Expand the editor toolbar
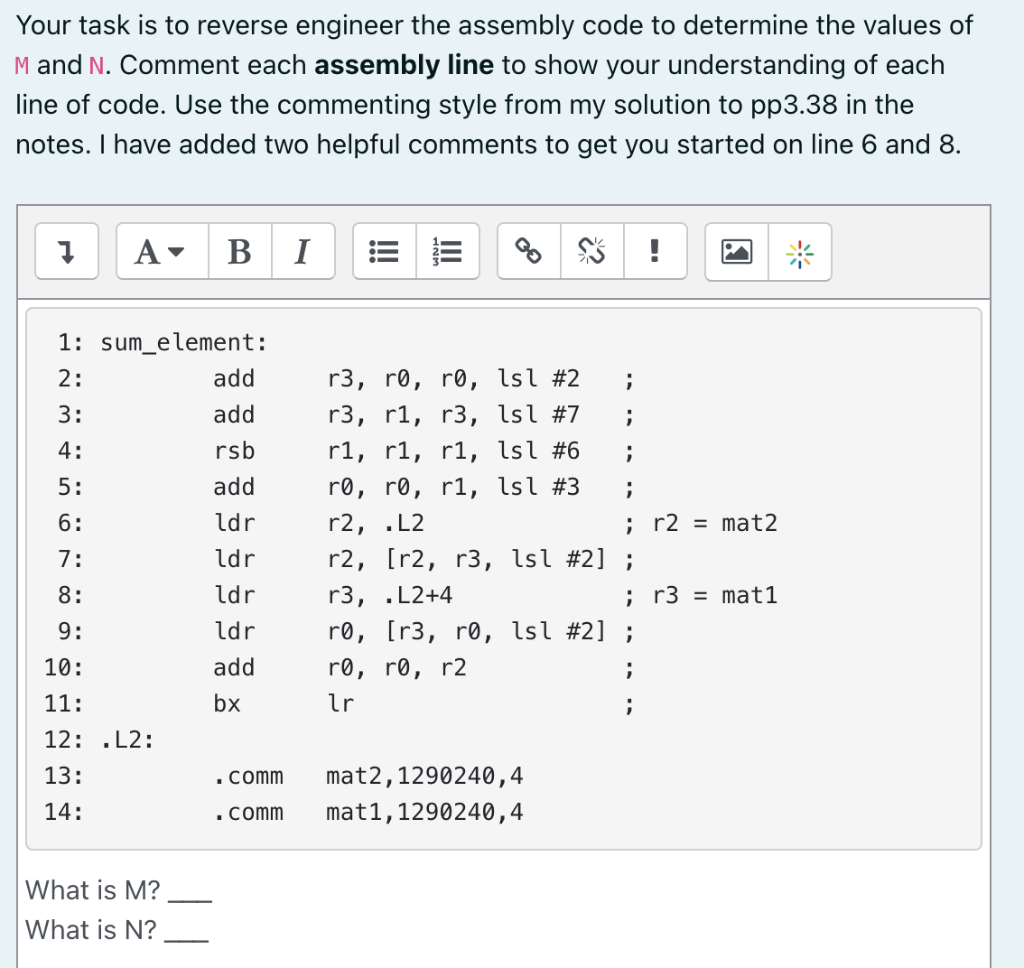Screen dimensions: 1024x968 click(x=66, y=251)
